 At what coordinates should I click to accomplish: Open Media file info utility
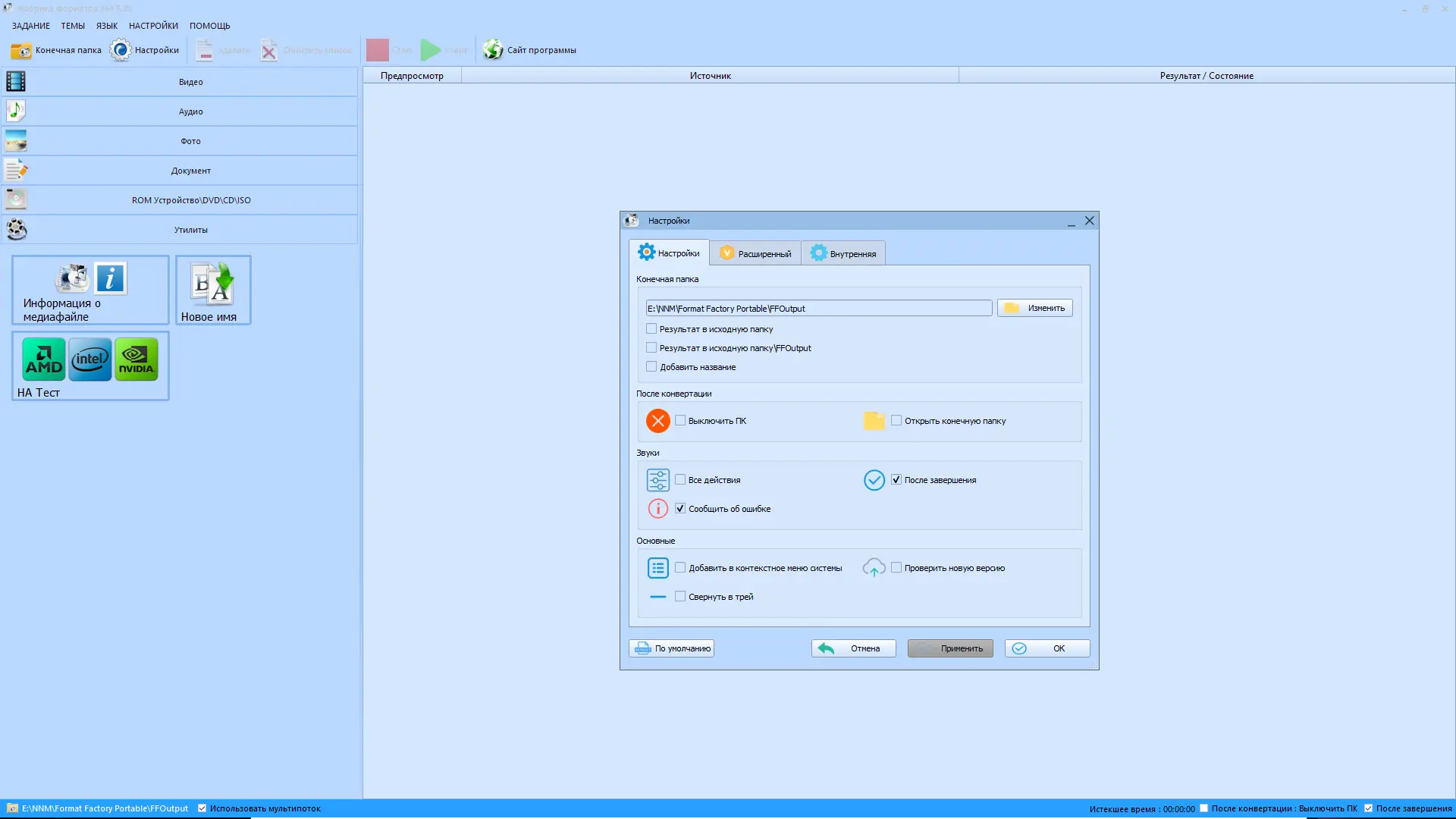point(90,290)
